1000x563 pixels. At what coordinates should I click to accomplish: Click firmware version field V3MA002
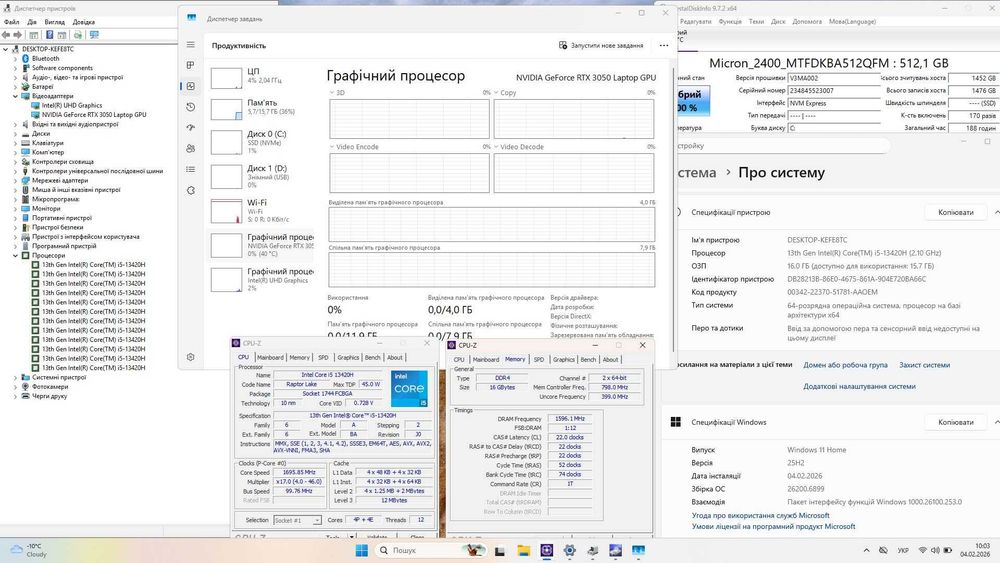(x=834, y=78)
